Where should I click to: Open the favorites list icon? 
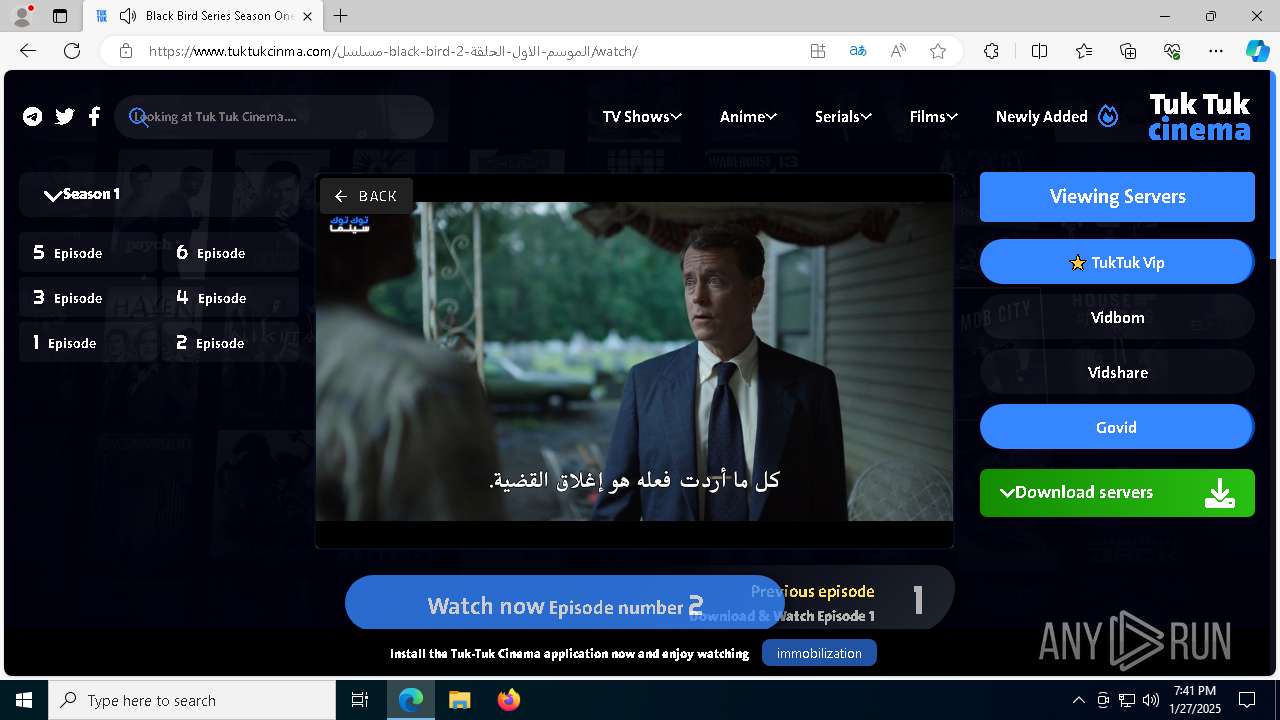pos(1084,51)
